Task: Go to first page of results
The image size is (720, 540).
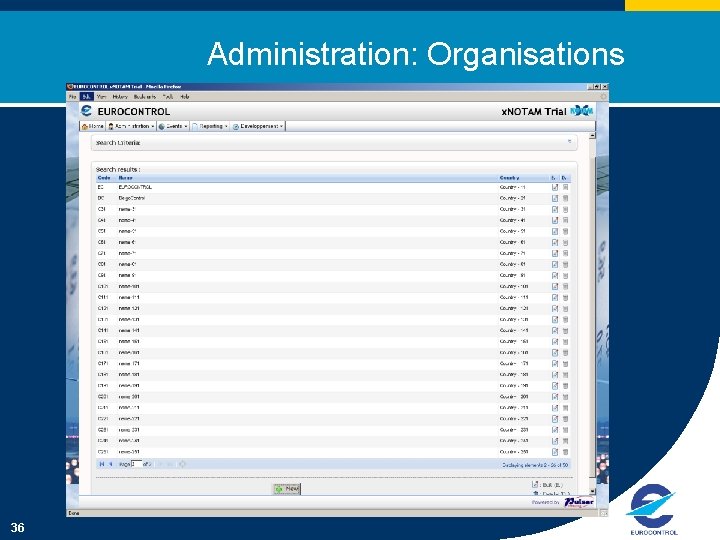Action: 101,464
